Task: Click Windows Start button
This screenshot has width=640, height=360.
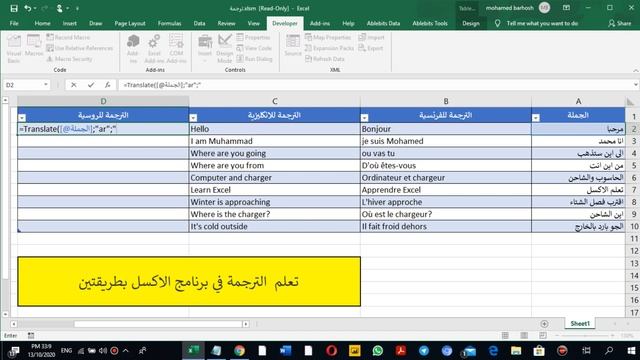Action: (x=631, y=351)
